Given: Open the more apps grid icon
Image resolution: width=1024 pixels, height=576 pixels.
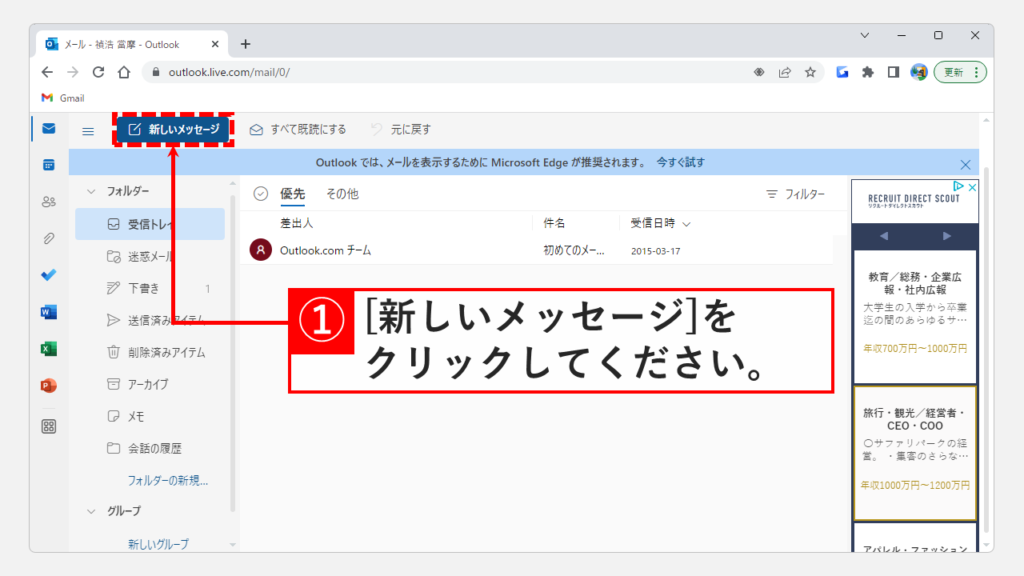Looking at the screenshot, I should pos(48,426).
